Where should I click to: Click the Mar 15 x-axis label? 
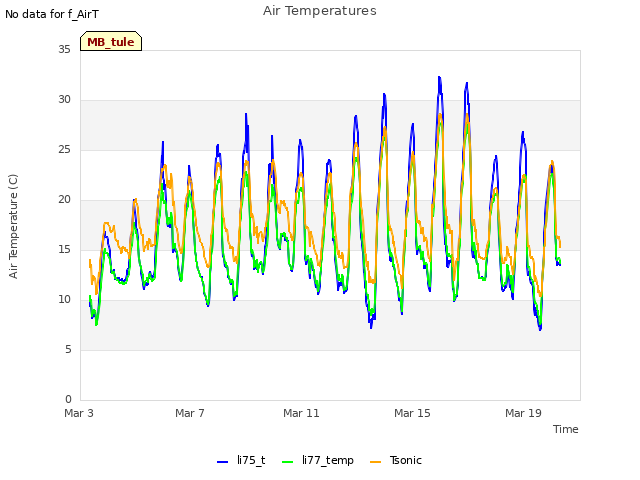click(x=412, y=413)
